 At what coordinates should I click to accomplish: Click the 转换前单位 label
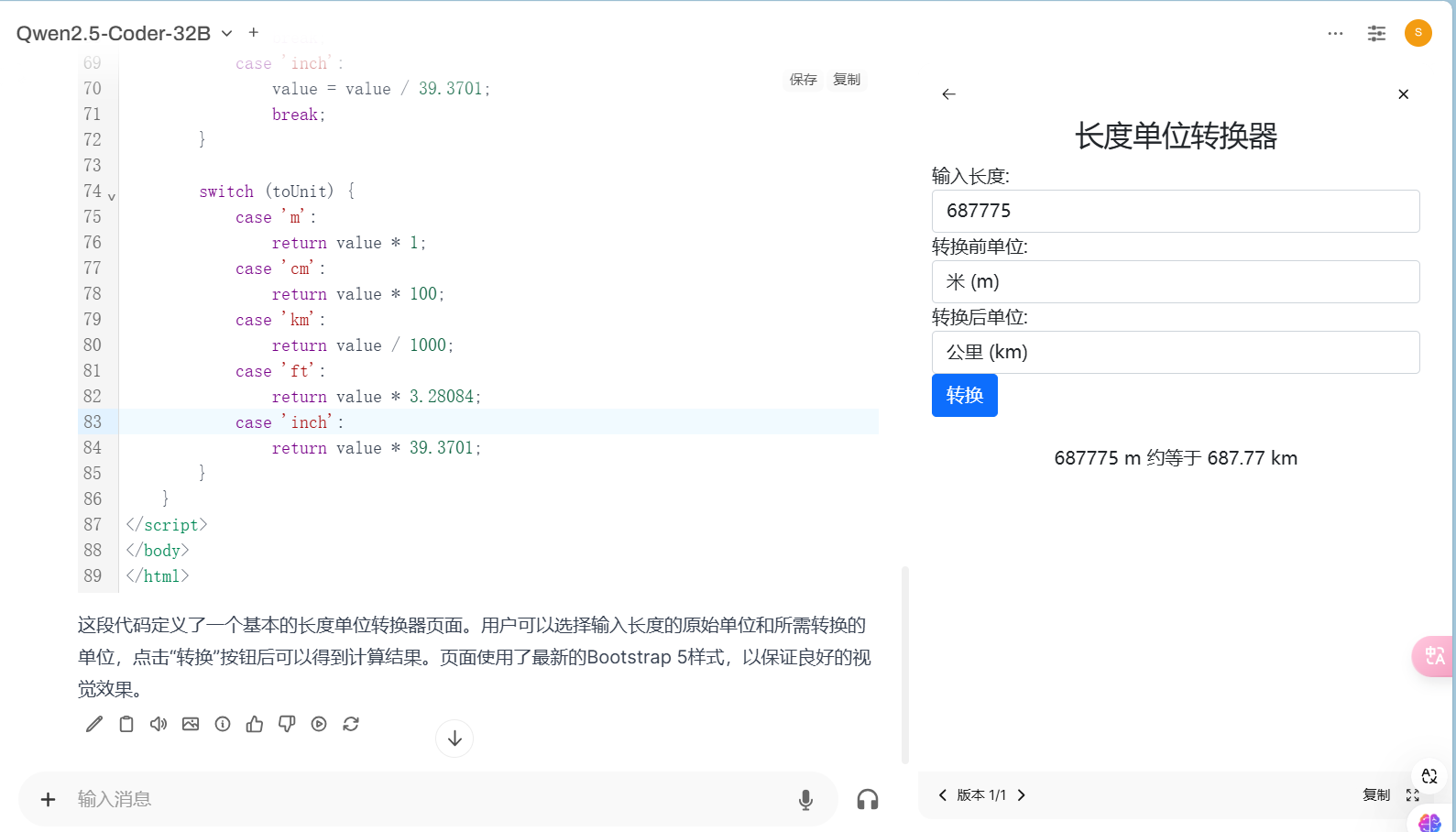(980, 246)
